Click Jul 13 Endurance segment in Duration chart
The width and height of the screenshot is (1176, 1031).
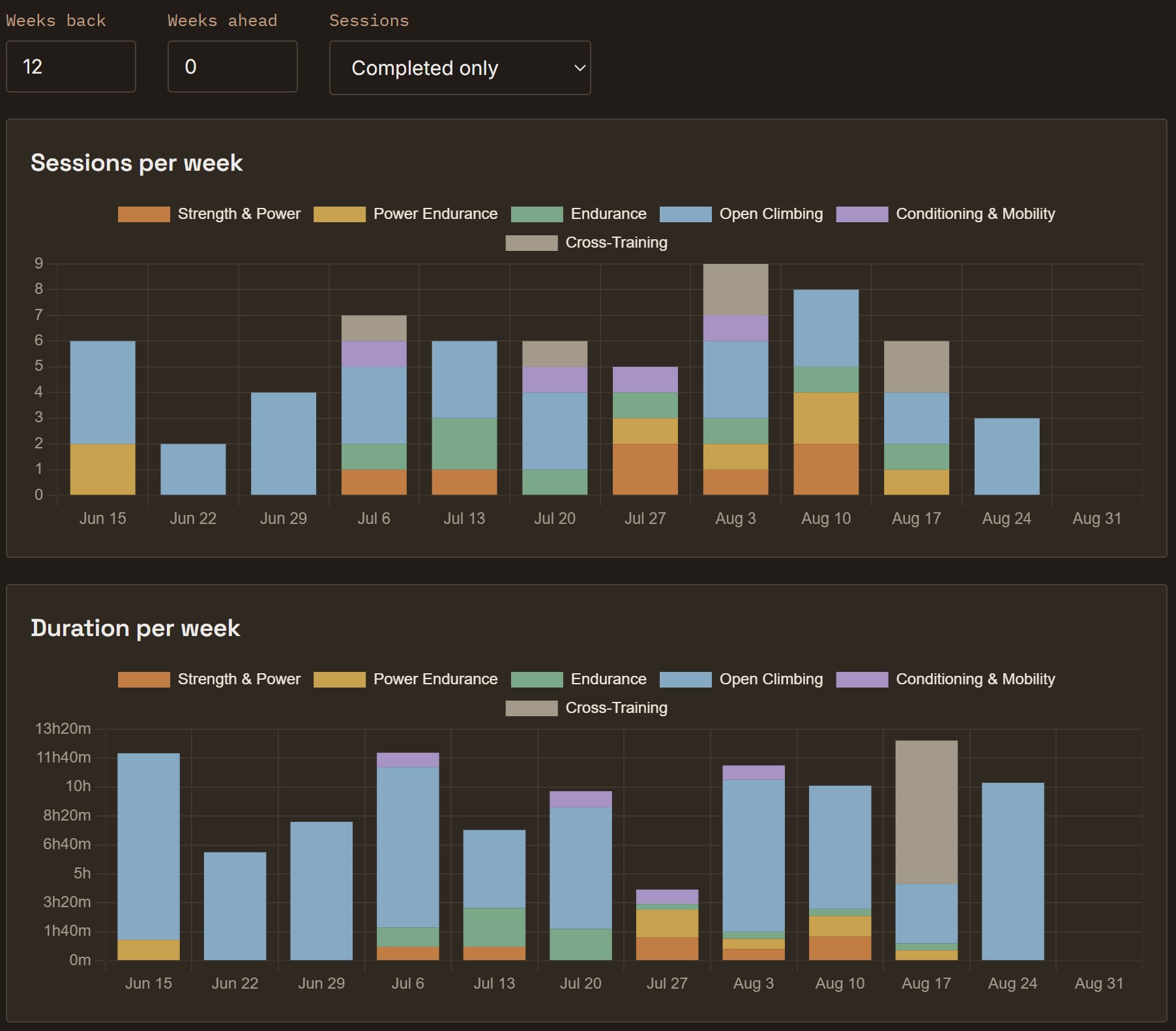494,927
